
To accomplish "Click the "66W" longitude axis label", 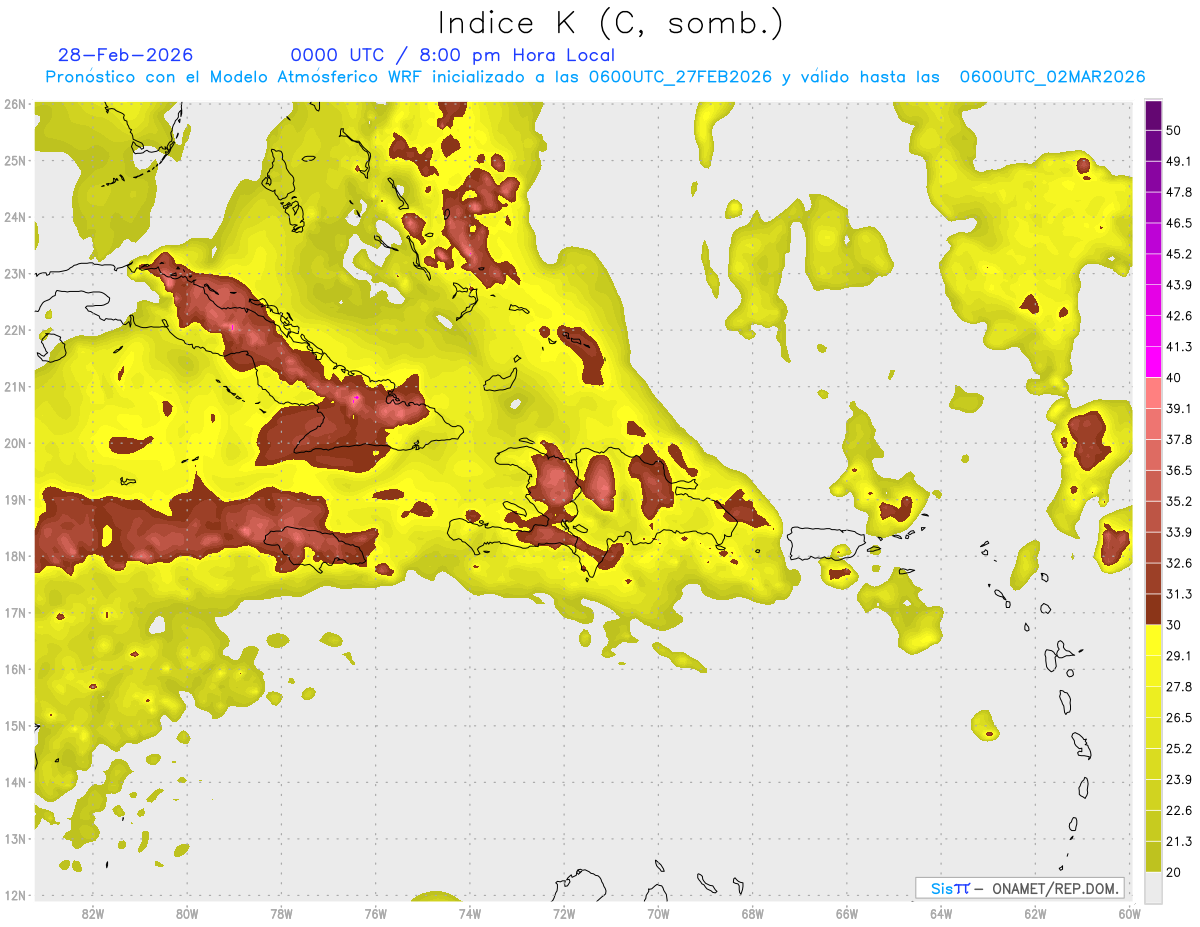I will pos(847,913).
